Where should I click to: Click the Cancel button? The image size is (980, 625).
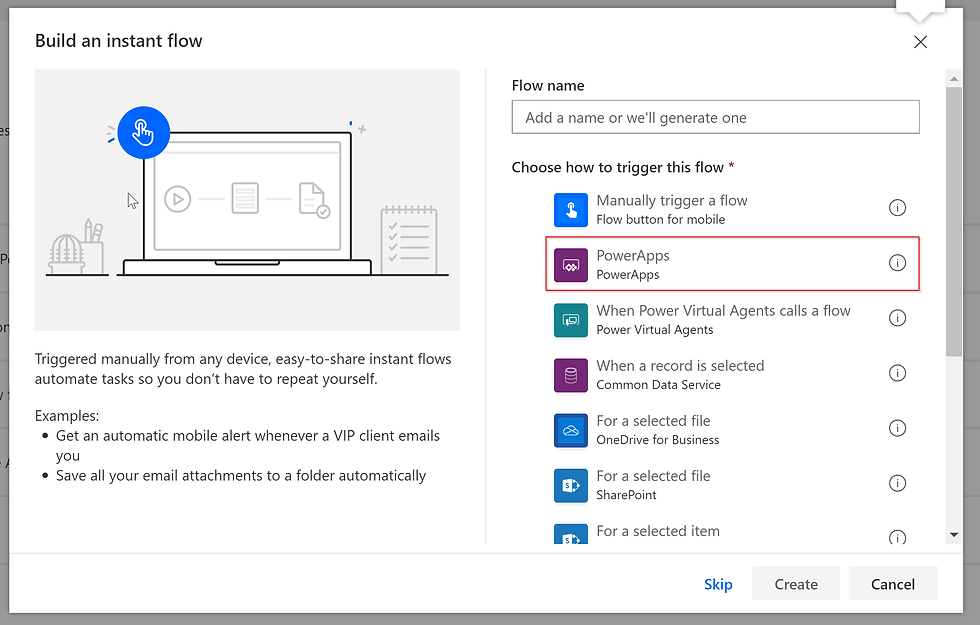892,584
